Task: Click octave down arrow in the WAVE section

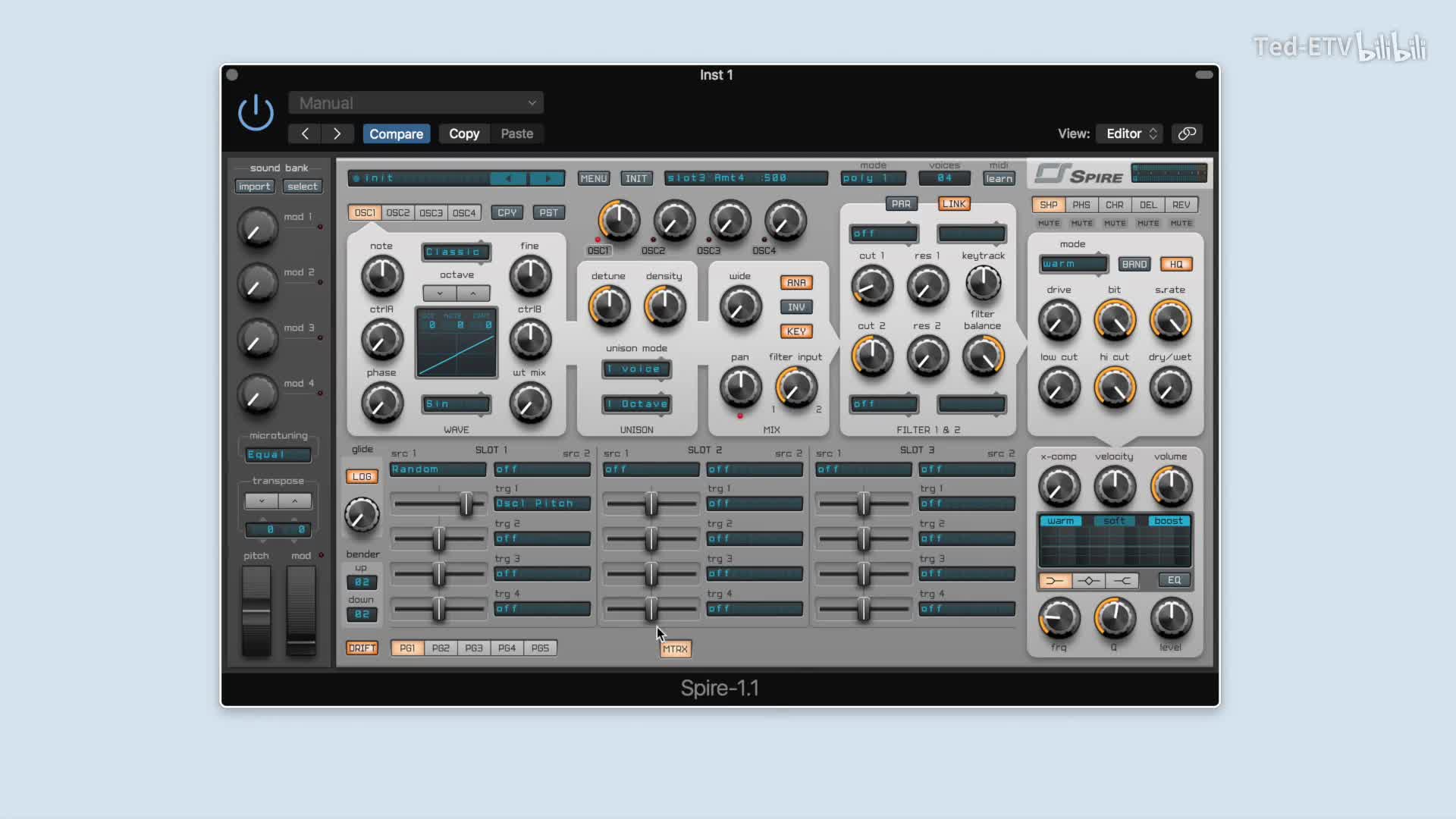Action: [440, 293]
